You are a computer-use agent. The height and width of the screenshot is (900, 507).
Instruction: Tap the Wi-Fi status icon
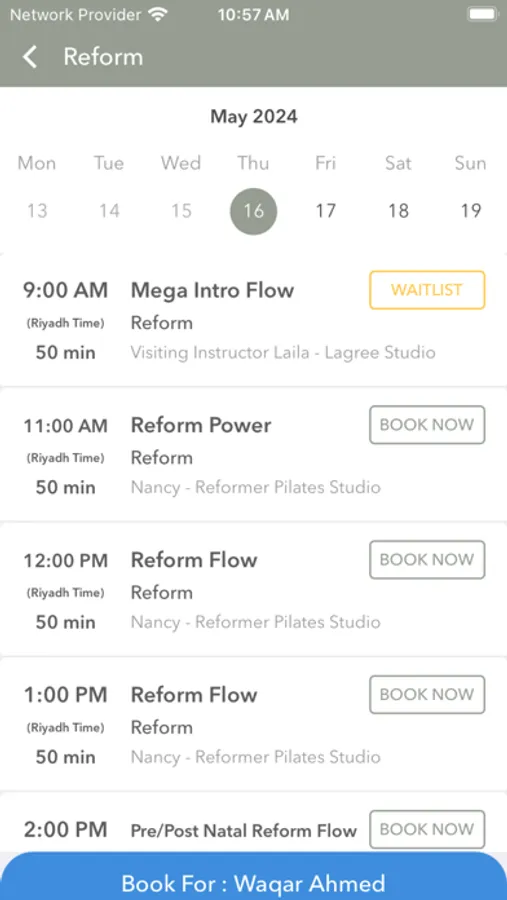(x=157, y=15)
